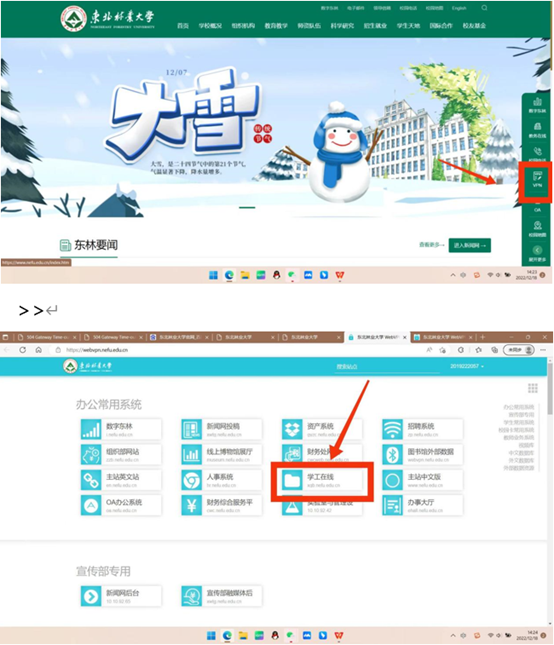Click the 图书馆外部数据 bluetooth-style icon

pos(392,455)
